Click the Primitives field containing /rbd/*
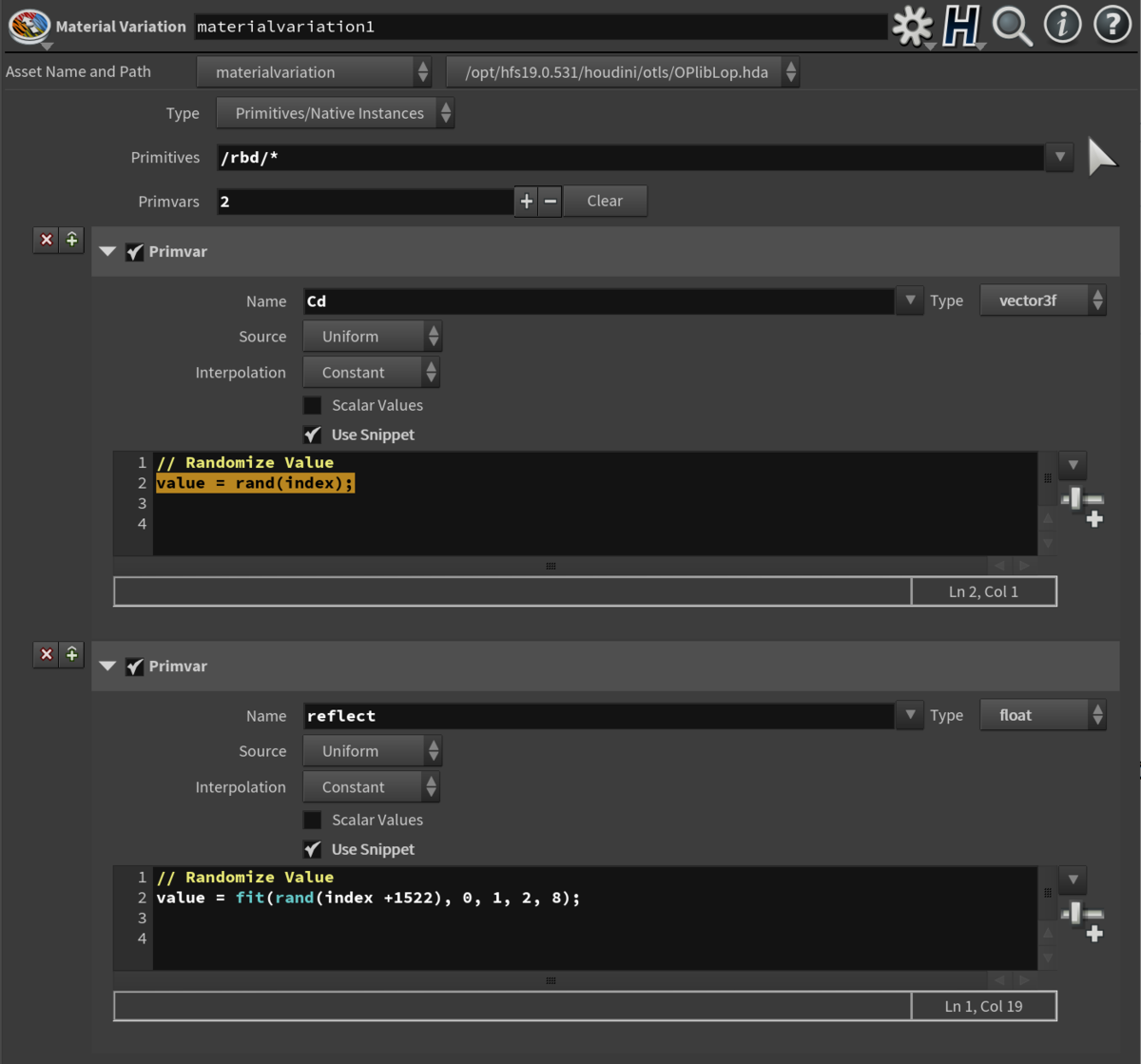Viewport: 1141px width, 1064px height. (631, 158)
